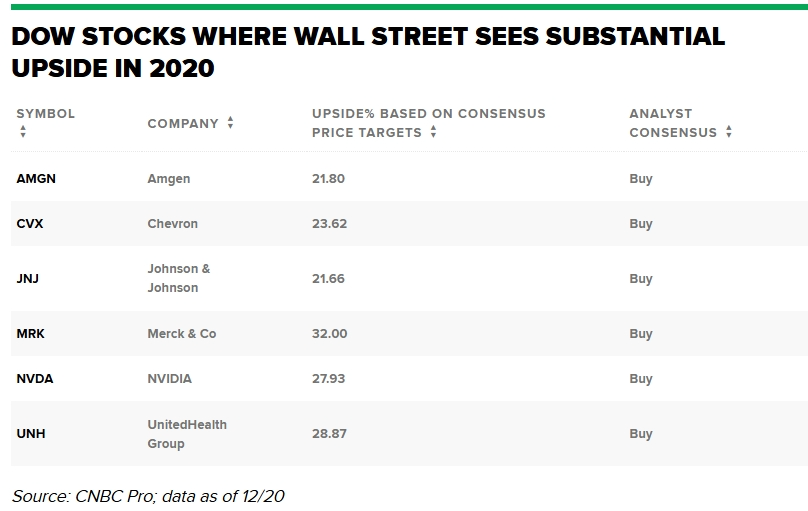Click the Company column header
808x511 pixels.
pyautogui.click(x=182, y=124)
